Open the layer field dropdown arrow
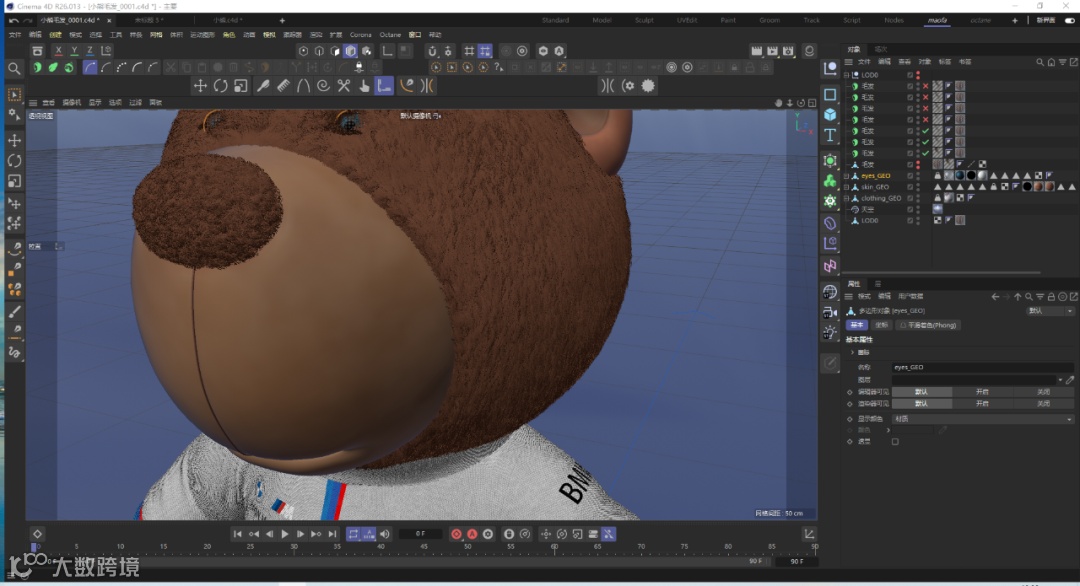The width and height of the screenshot is (1080, 586). tap(1060, 379)
